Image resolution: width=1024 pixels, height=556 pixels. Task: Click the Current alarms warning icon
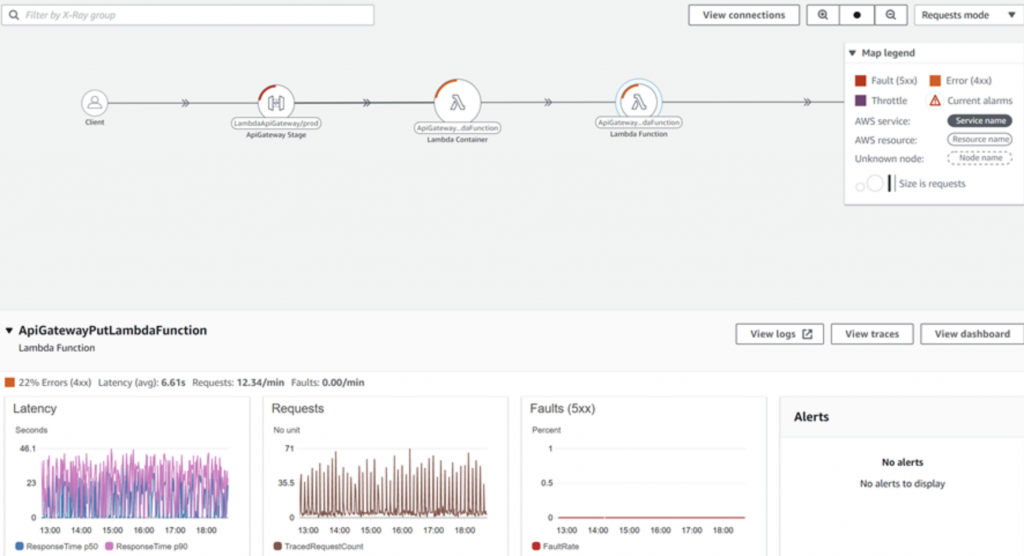click(x=935, y=101)
